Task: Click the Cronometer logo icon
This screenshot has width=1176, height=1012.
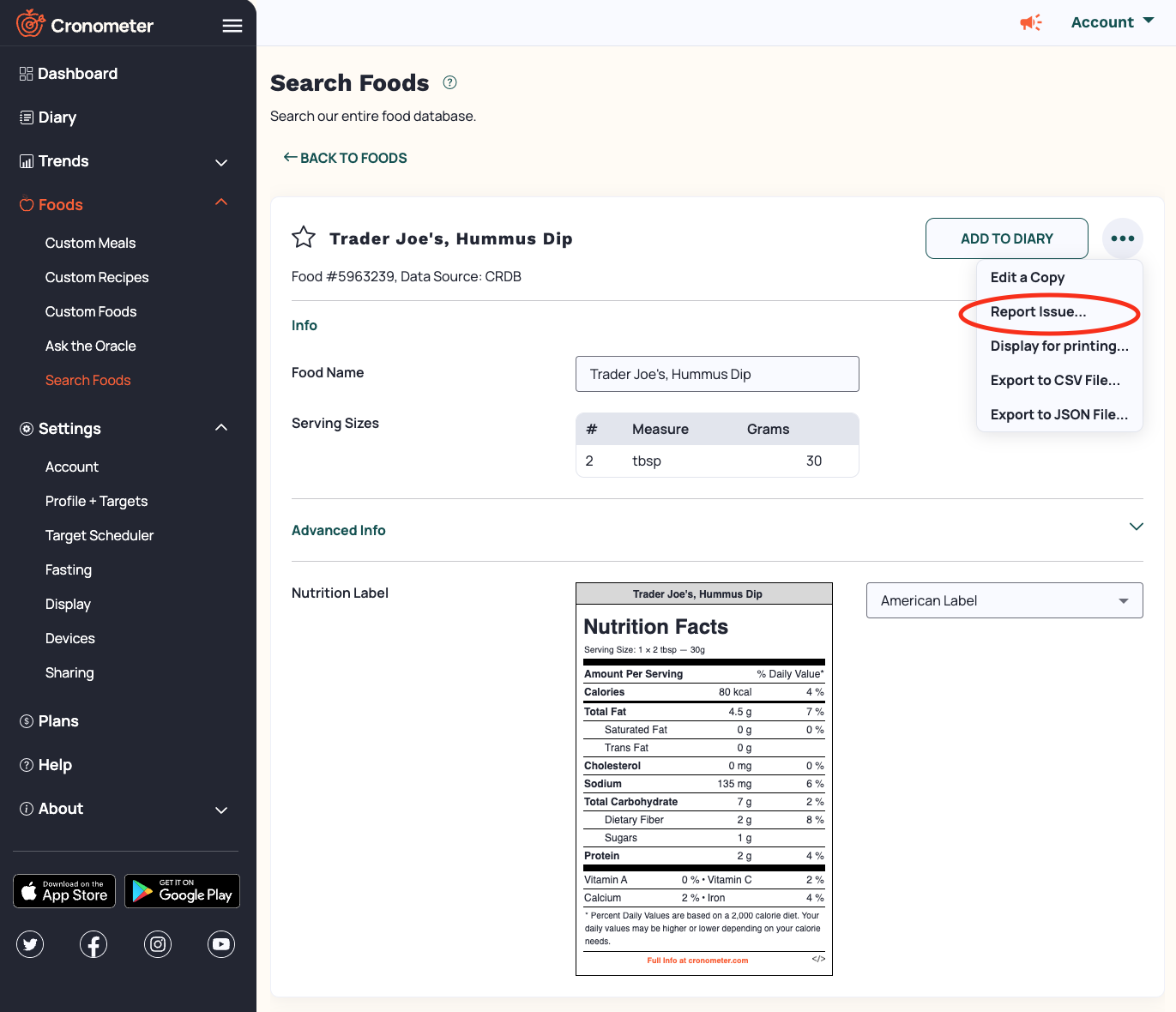Action: 30,23
